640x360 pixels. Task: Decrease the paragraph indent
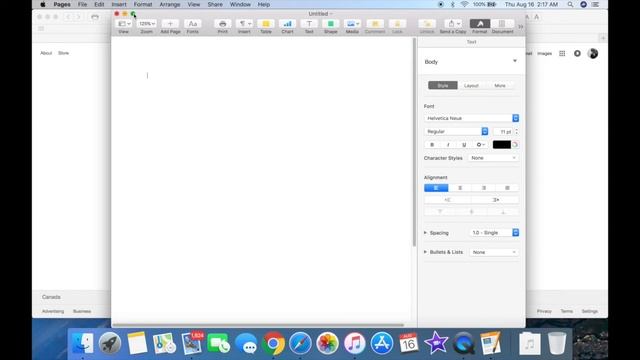point(448,200)
